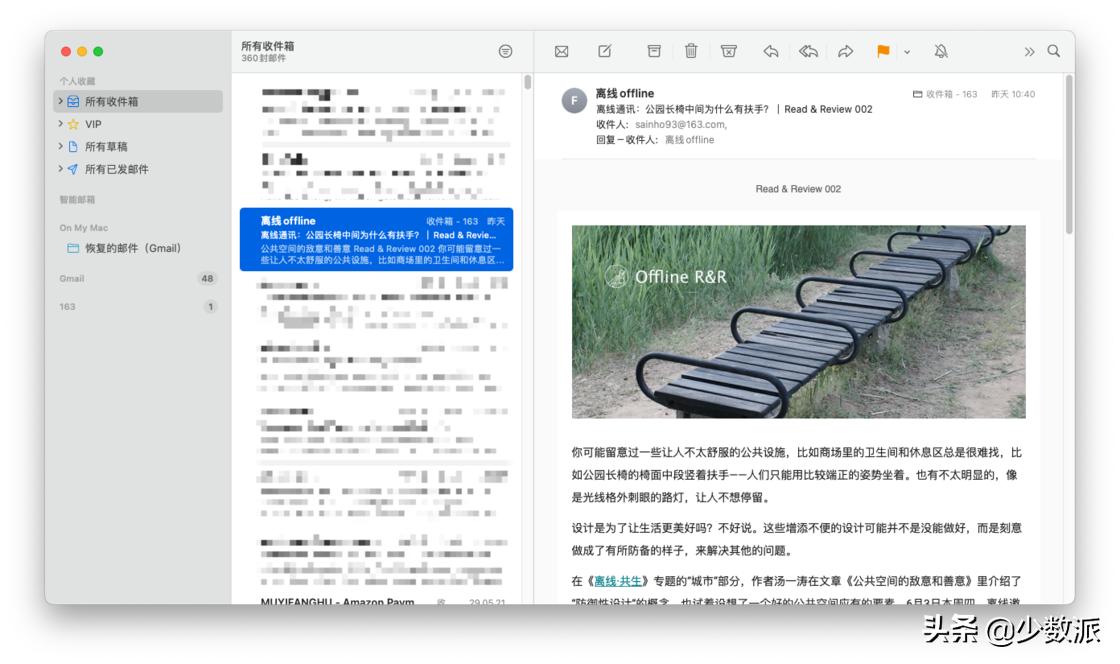1120x664 pixels.
Task: Mute the conversation bell icon
Action: click(941, 51)
